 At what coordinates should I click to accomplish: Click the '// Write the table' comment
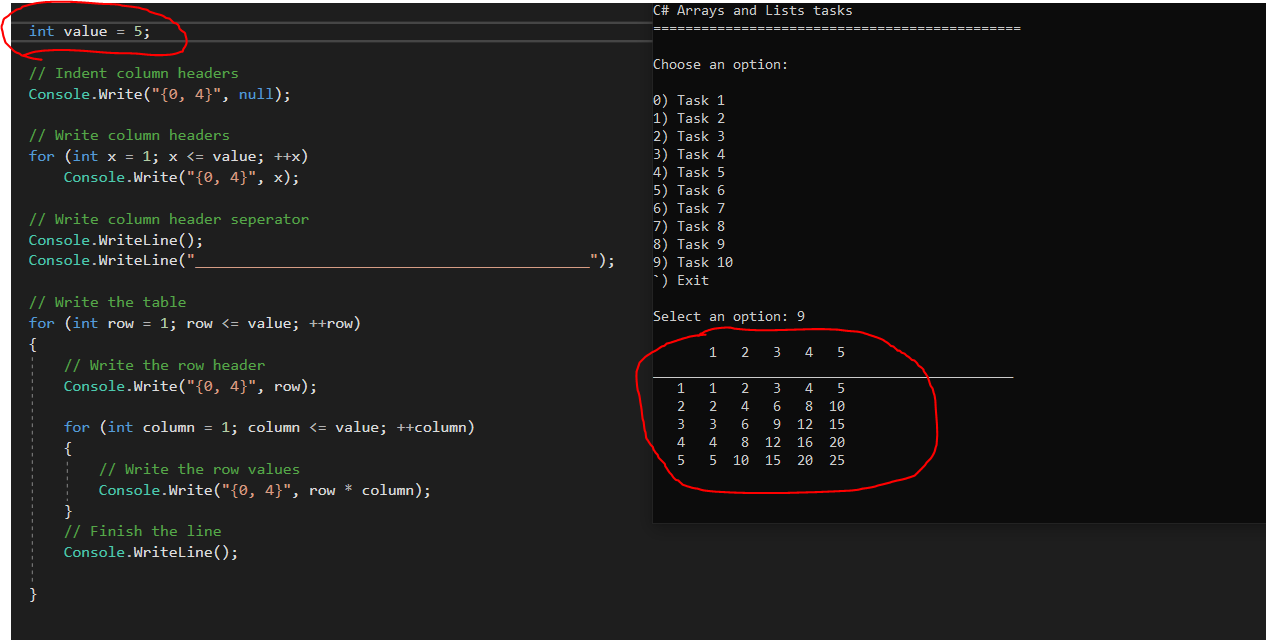coord(107,301)
